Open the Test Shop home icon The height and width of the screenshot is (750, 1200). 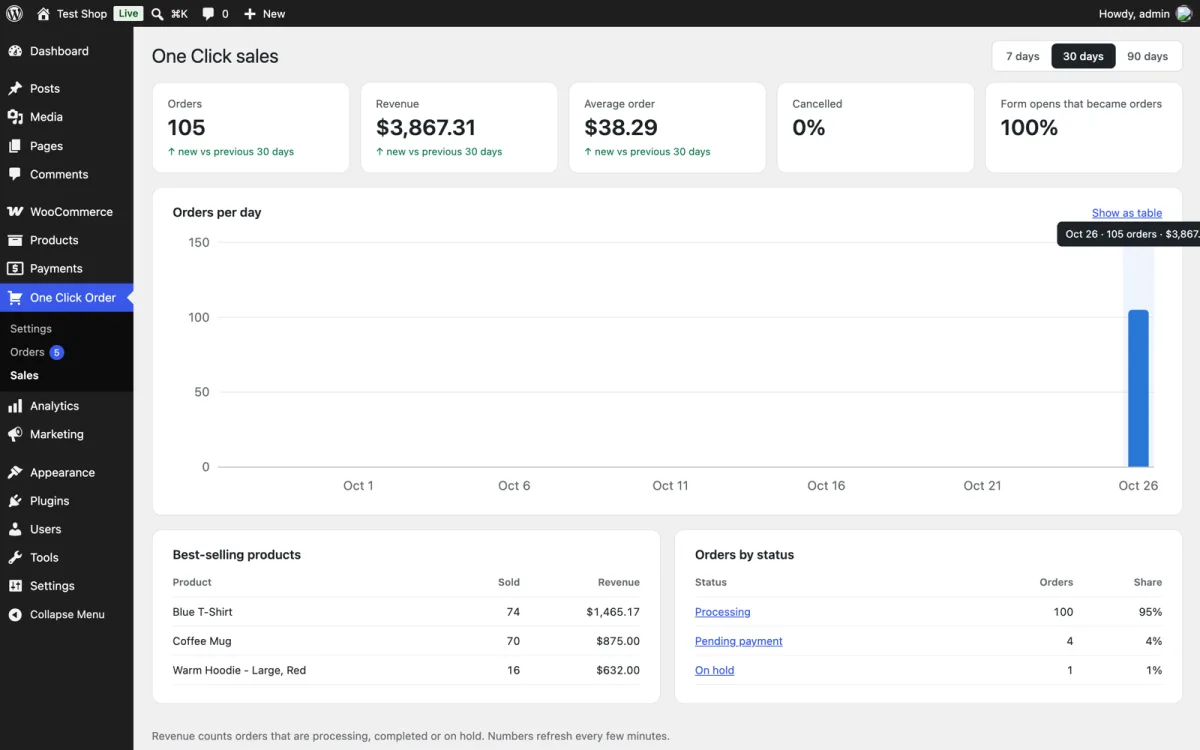(43, 14)
